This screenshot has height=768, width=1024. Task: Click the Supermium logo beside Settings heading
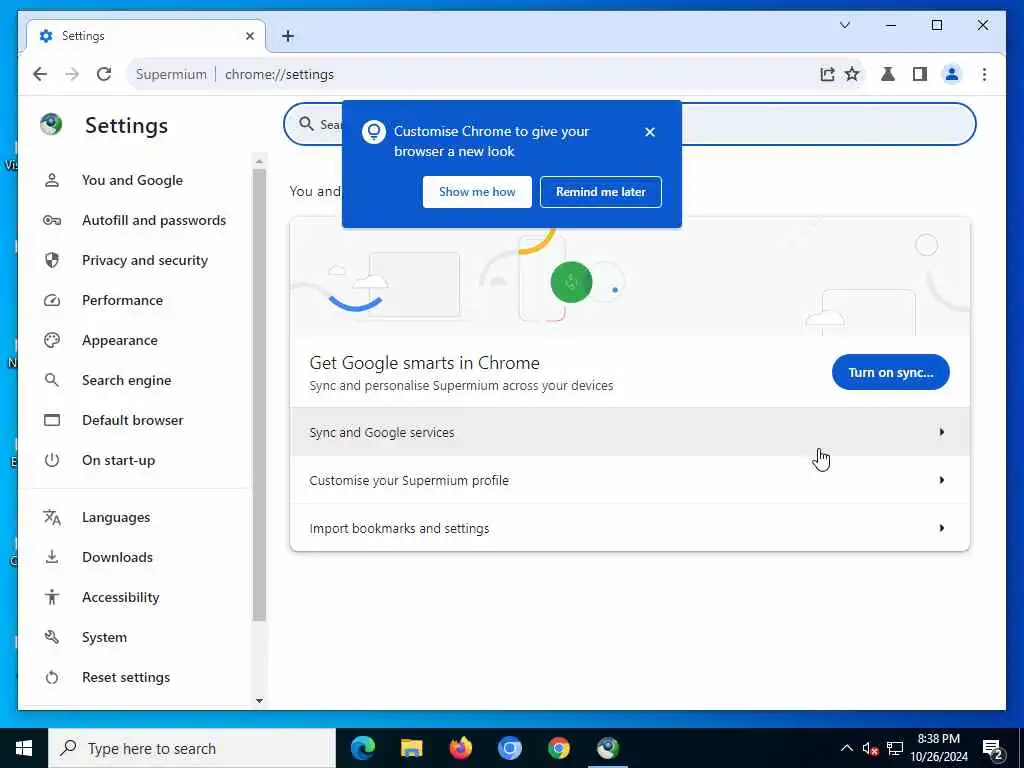click(x=51, y=124)
